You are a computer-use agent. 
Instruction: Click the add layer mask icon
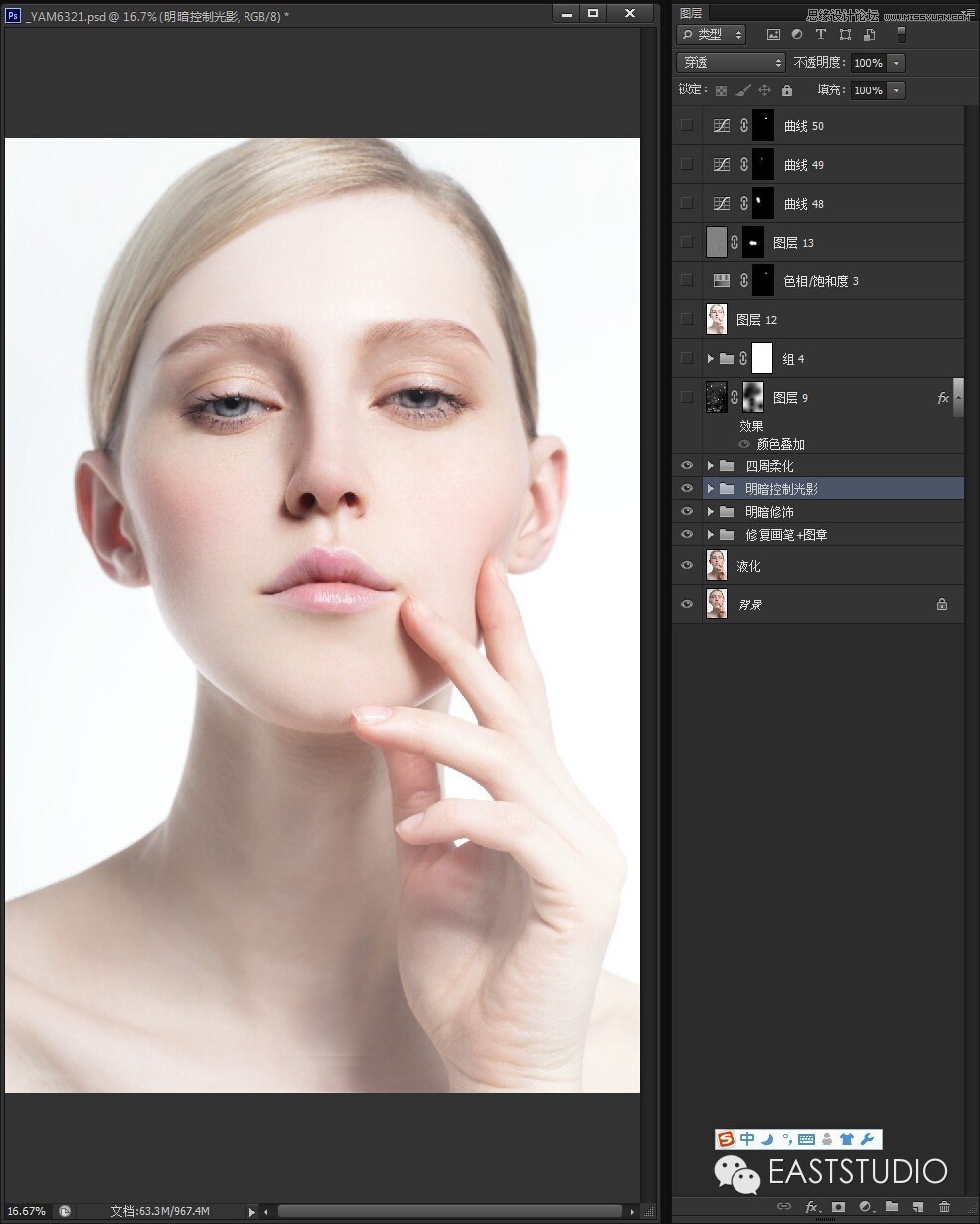click(x=838, y=1206)
